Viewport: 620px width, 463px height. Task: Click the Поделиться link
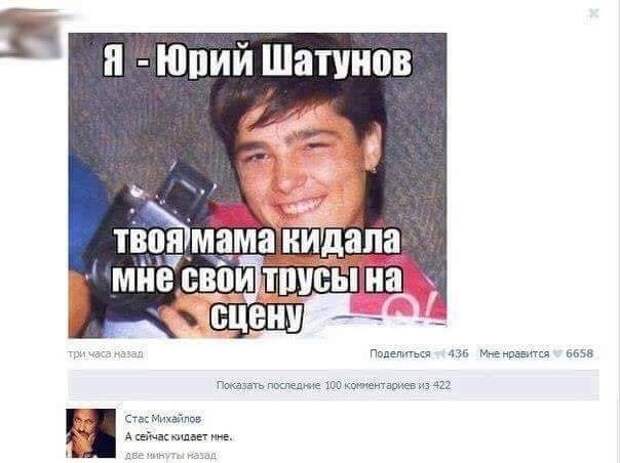400,353
